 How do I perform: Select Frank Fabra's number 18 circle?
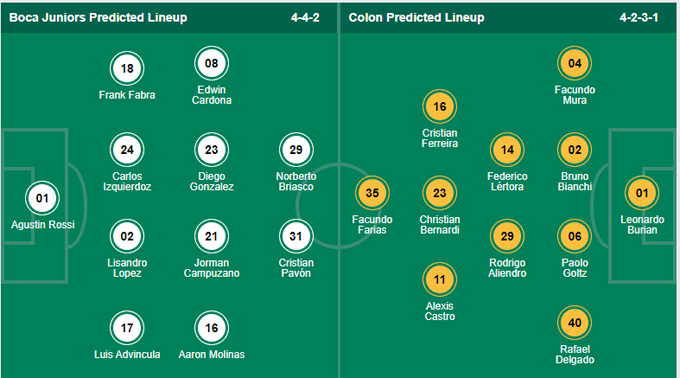point(127,68)
